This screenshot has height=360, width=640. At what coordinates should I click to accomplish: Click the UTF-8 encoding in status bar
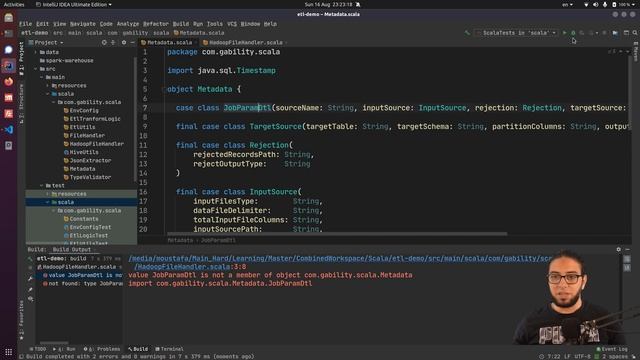click(582, 356)
